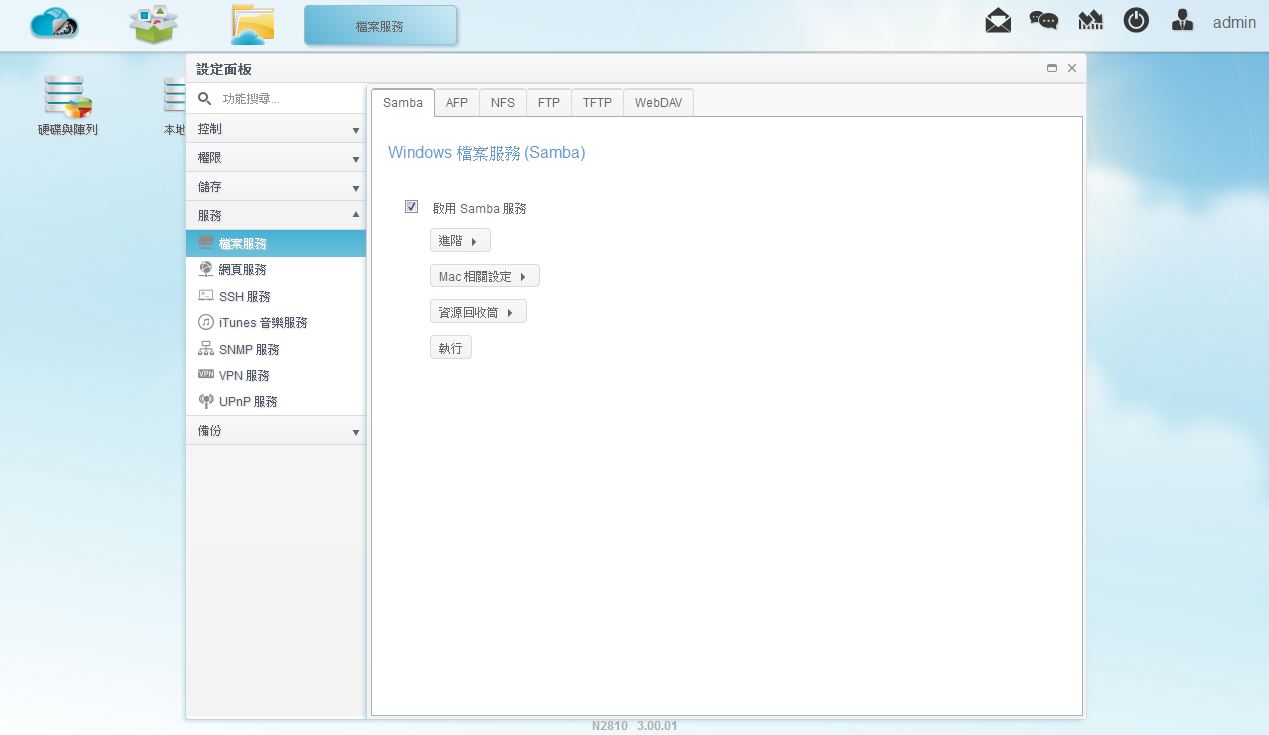The width and height of the screenshot is (1269, 735).
Task: Switch to the AFP tab
Action: click(x=457, y=103)
